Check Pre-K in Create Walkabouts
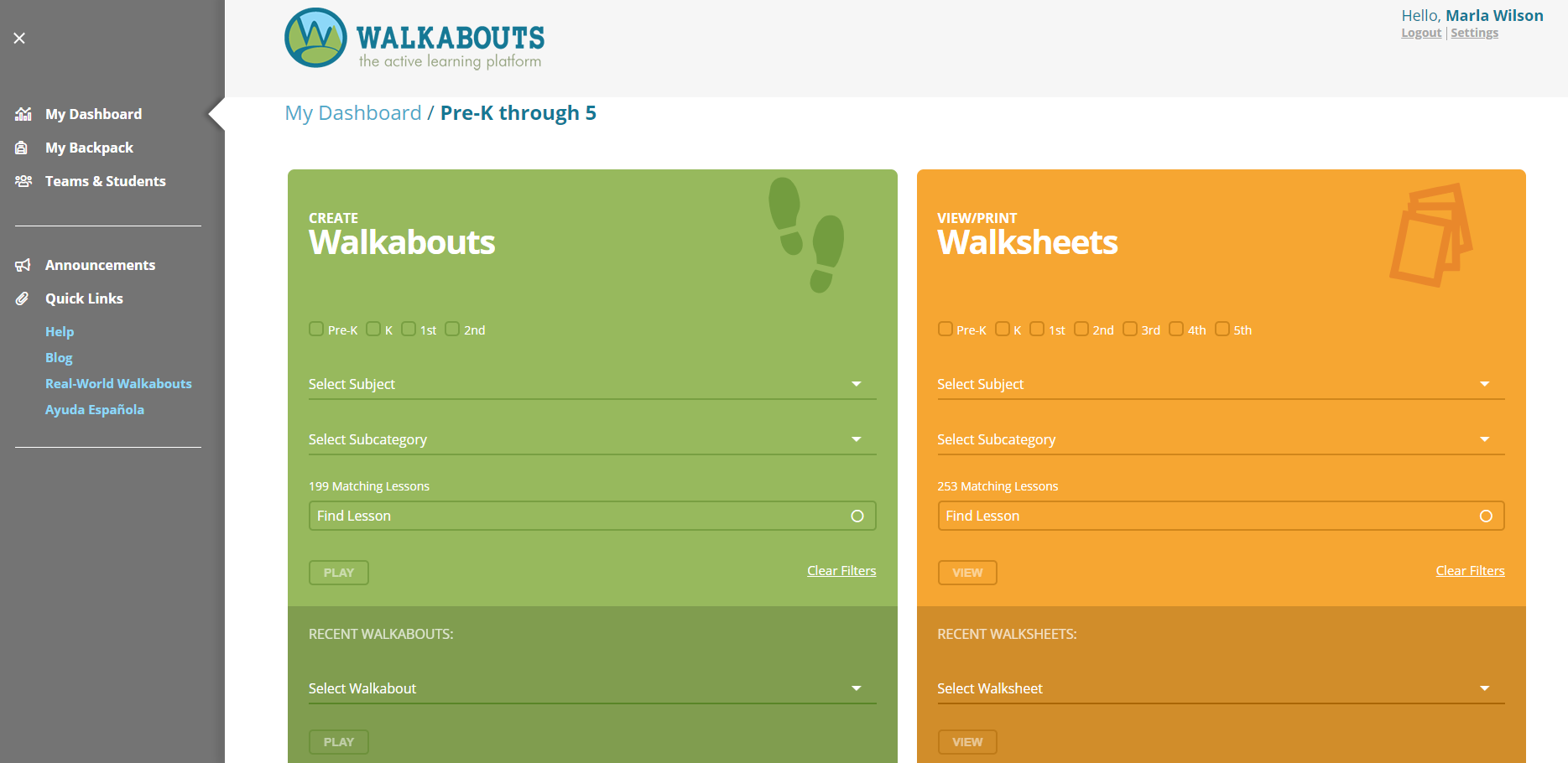 tap(316, 329)
